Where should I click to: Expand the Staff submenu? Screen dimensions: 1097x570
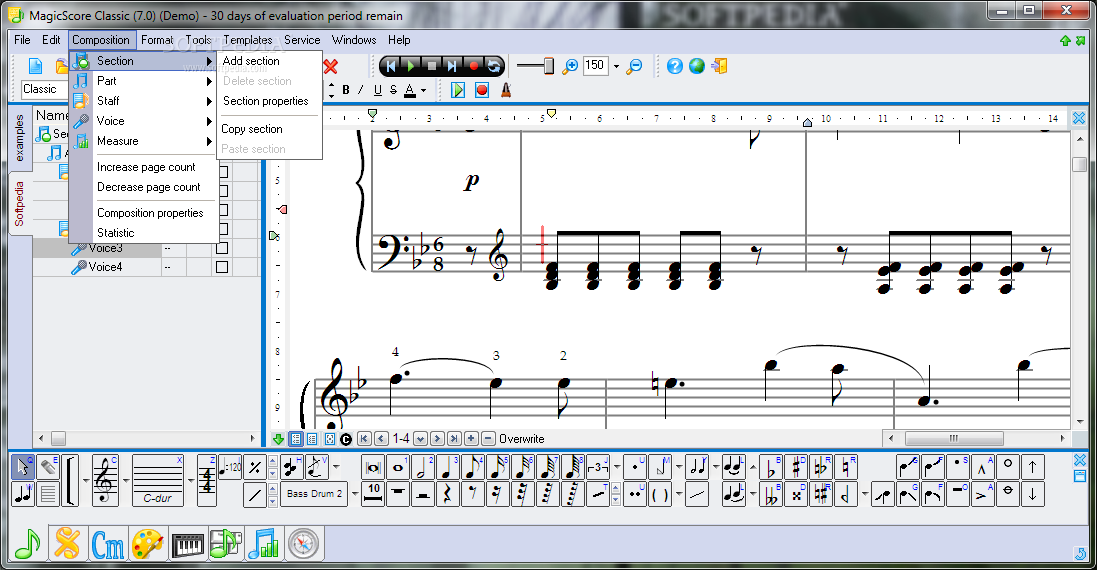[x=143, y=101]
